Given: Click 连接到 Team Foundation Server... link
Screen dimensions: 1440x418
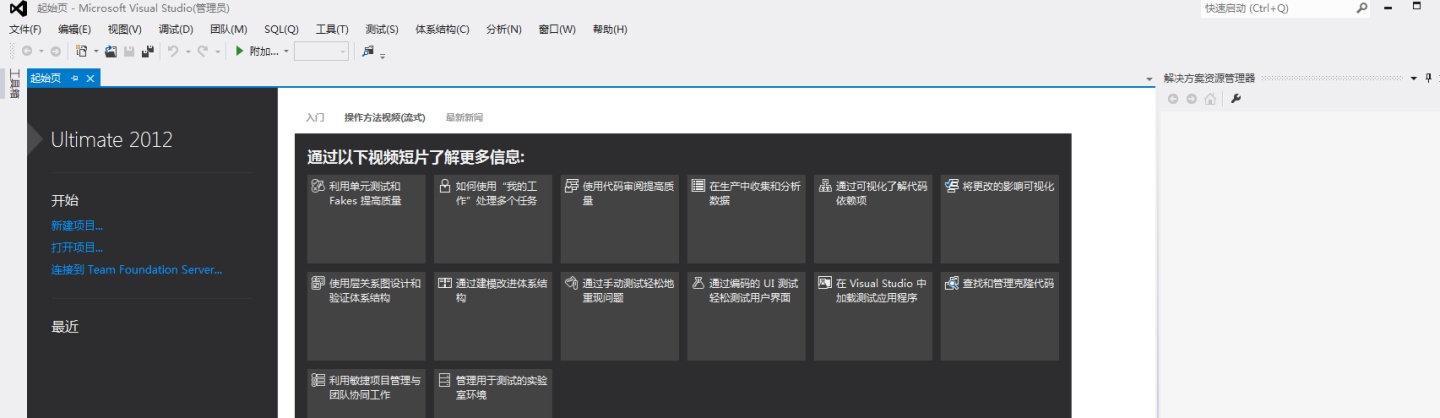Looking at the screenshot, I should coord(137,270).
